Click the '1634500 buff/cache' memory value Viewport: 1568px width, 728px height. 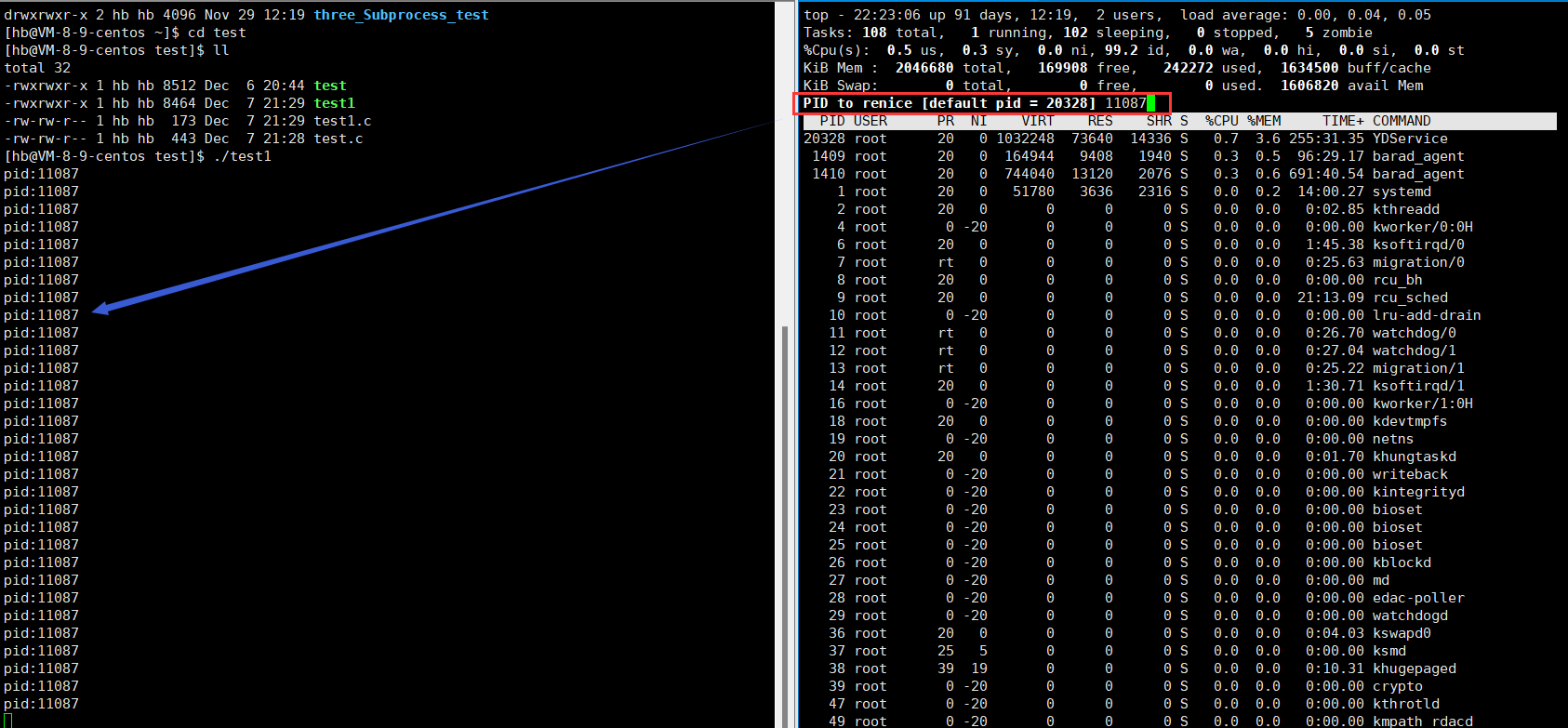pyautogui.click(x=1356, y=68)
